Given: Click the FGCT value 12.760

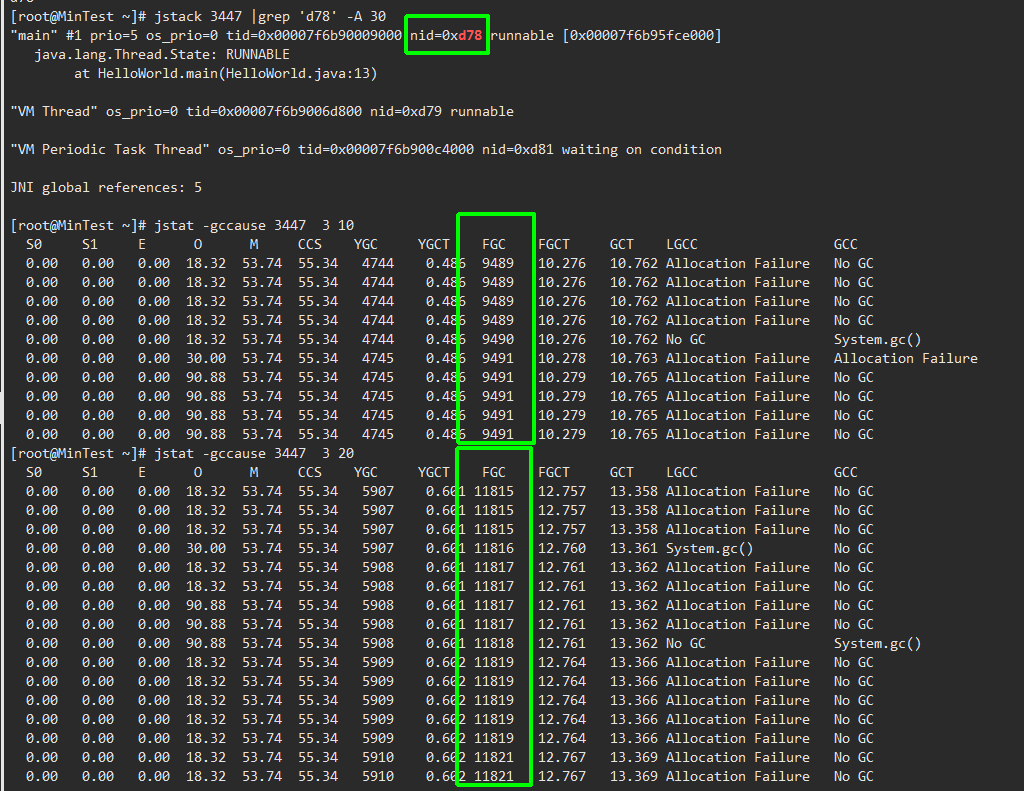Looking at the screenshot, I should [x=562, y=549].
